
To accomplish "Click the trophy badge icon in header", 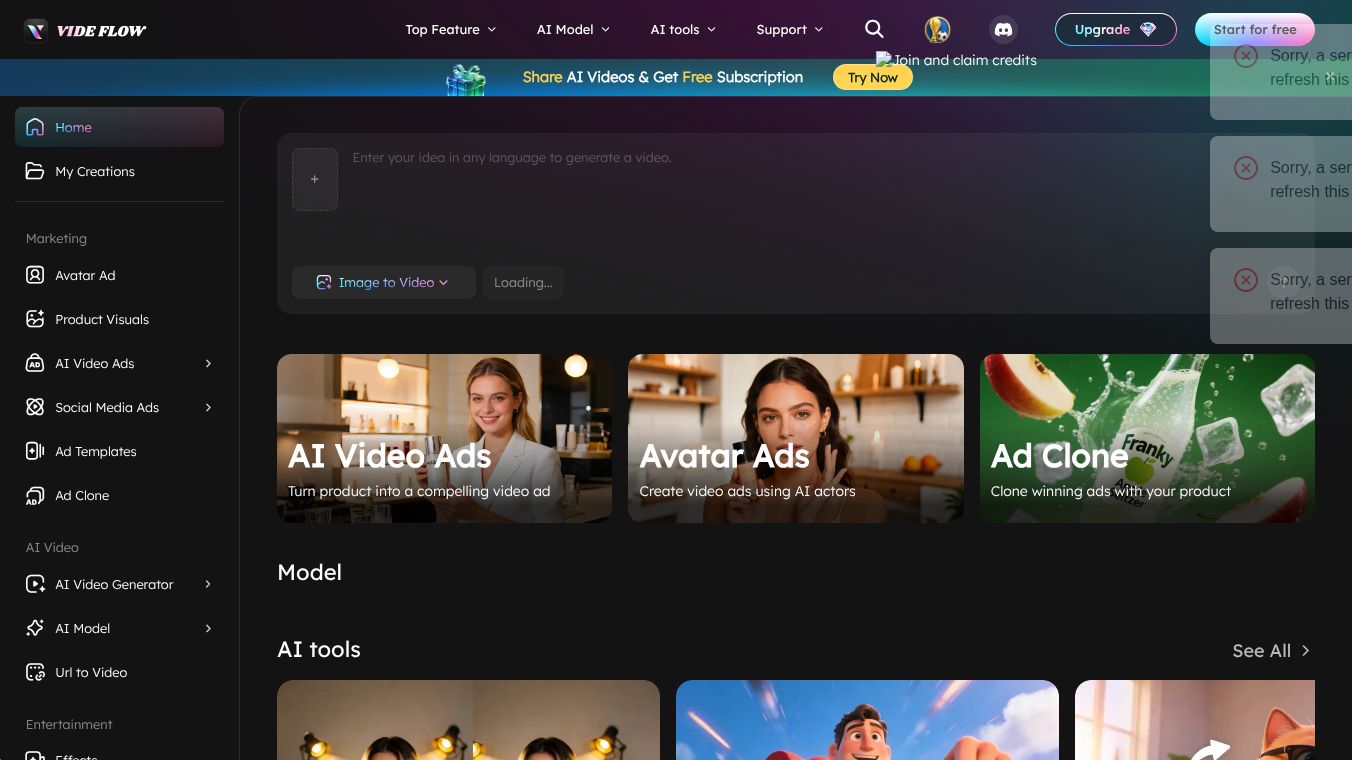I will 938,30.
